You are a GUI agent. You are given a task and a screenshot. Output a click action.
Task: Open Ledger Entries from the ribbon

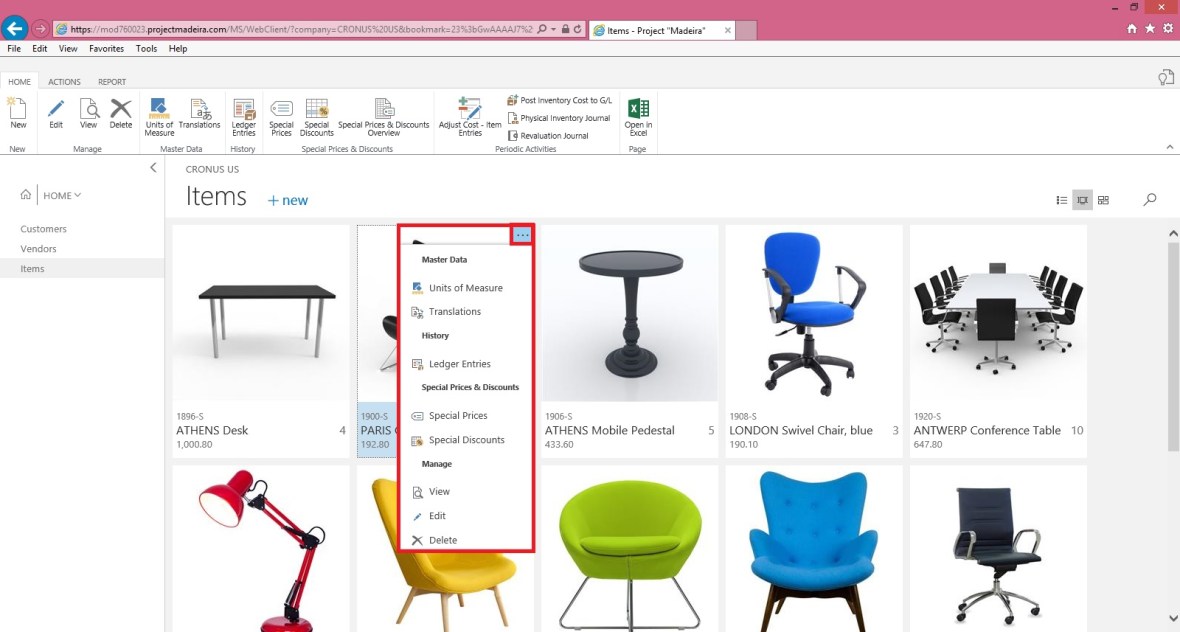(x=244, y=116)
